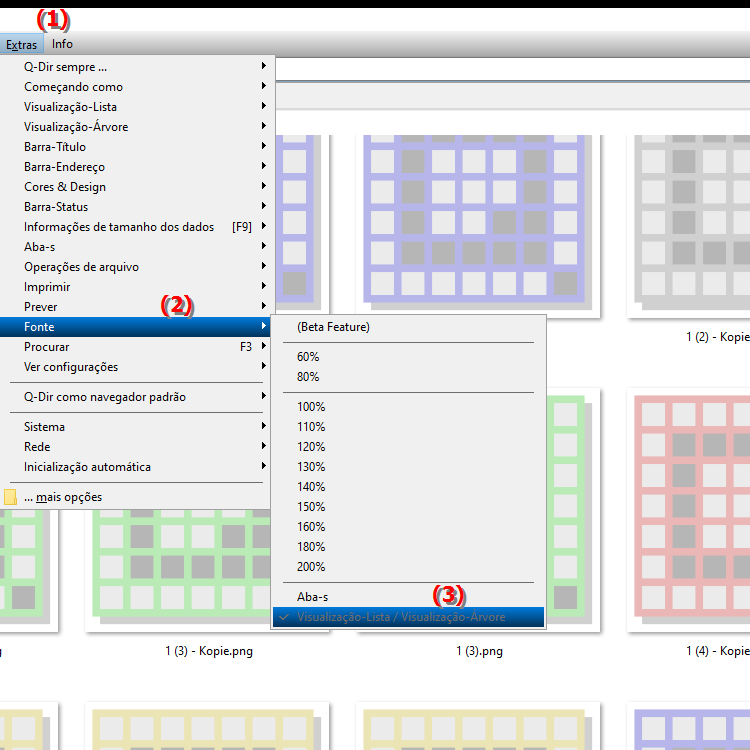Viewport: 750px width, 750px height.
Task: Set font size to 140%
Action: pyautogui.click(x=408, y=487)
